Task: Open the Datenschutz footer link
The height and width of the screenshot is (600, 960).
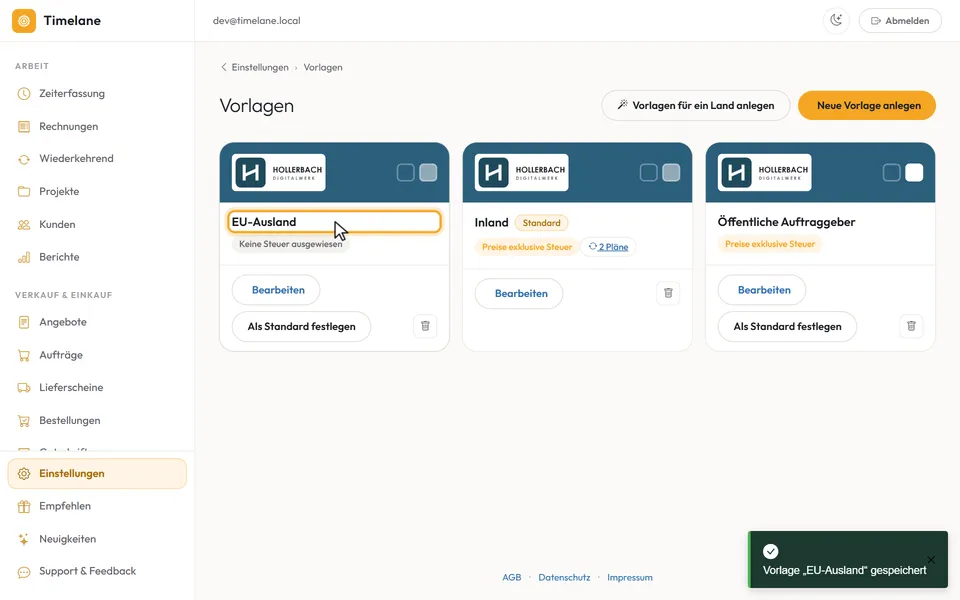Action: click(x=564, y=577)
